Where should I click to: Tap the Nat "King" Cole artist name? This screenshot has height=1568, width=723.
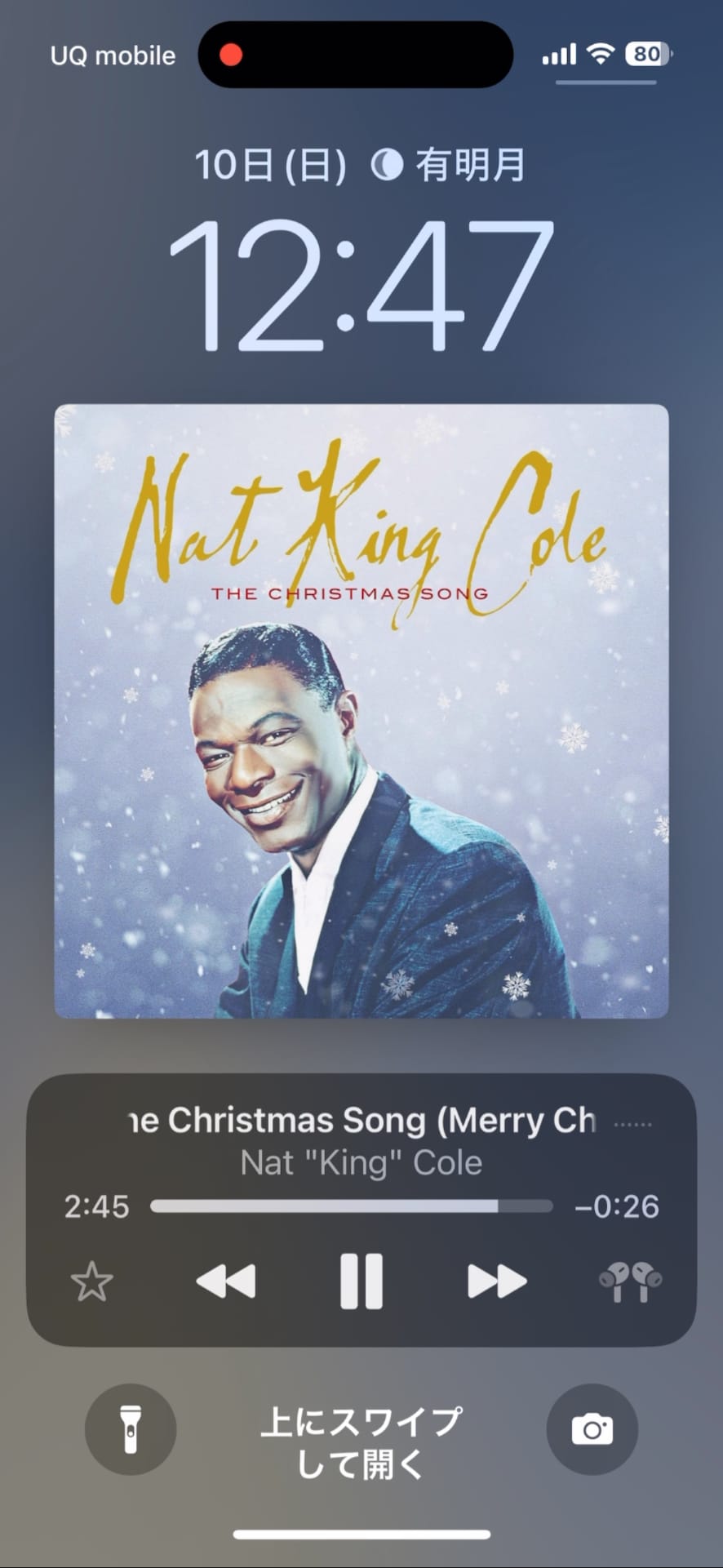[x=361, y=1162]
